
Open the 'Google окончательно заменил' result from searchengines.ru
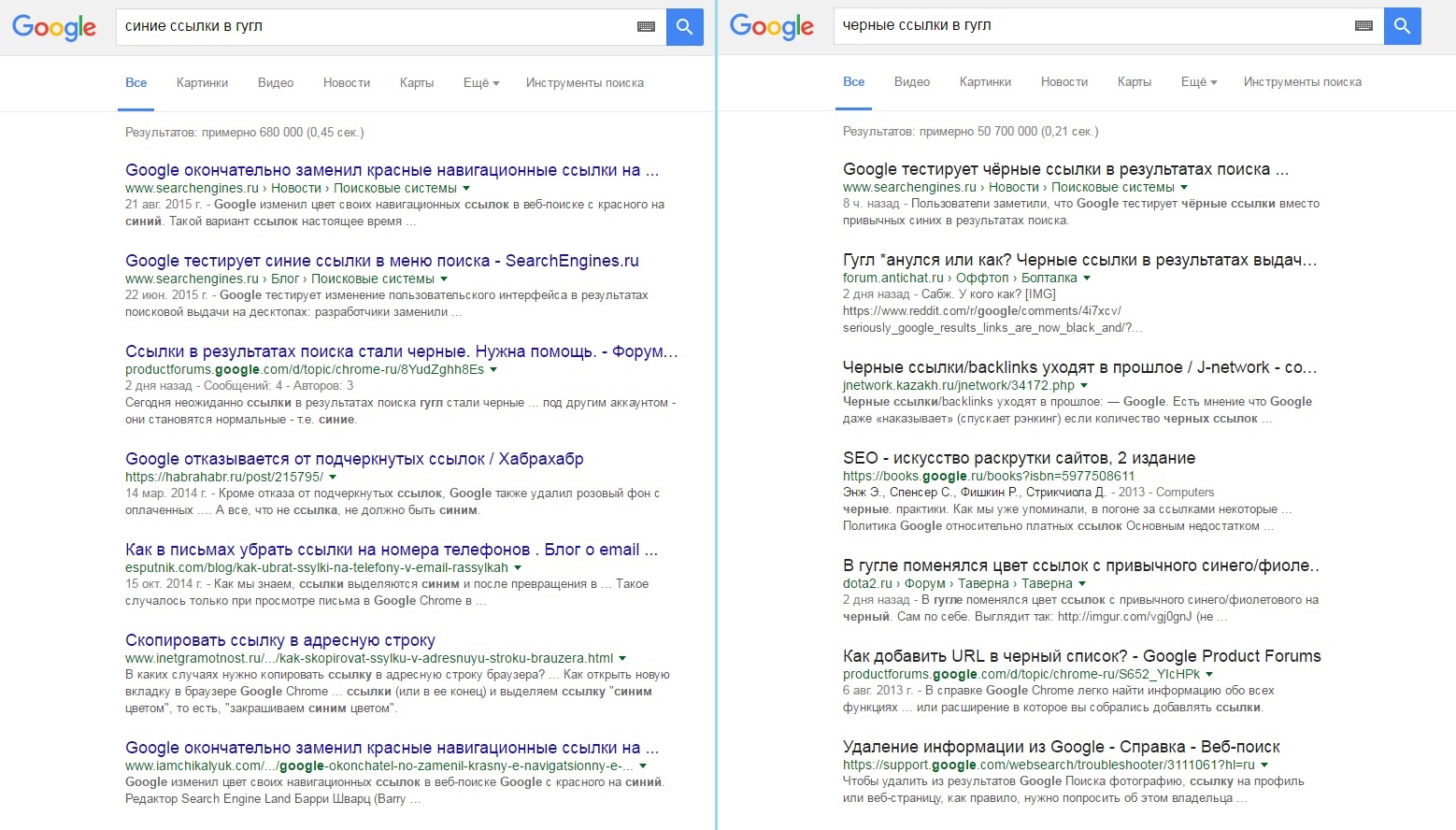pos(393,170)
